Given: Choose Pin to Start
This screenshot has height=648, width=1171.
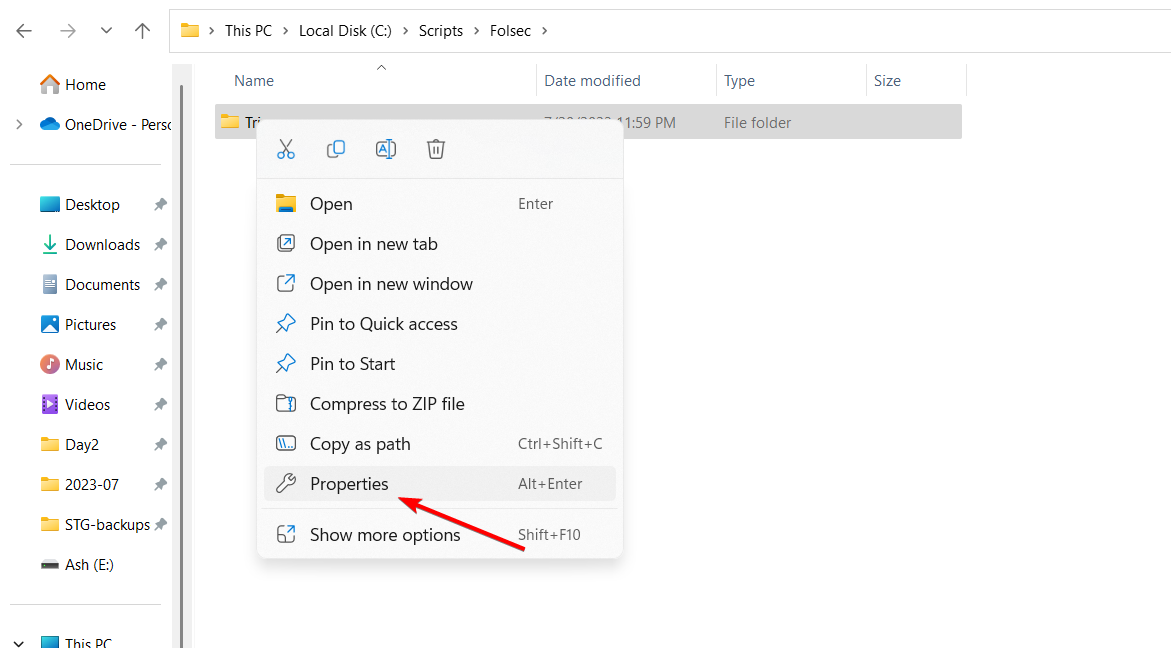Looking at the screenshot, I should click(440, 364).
